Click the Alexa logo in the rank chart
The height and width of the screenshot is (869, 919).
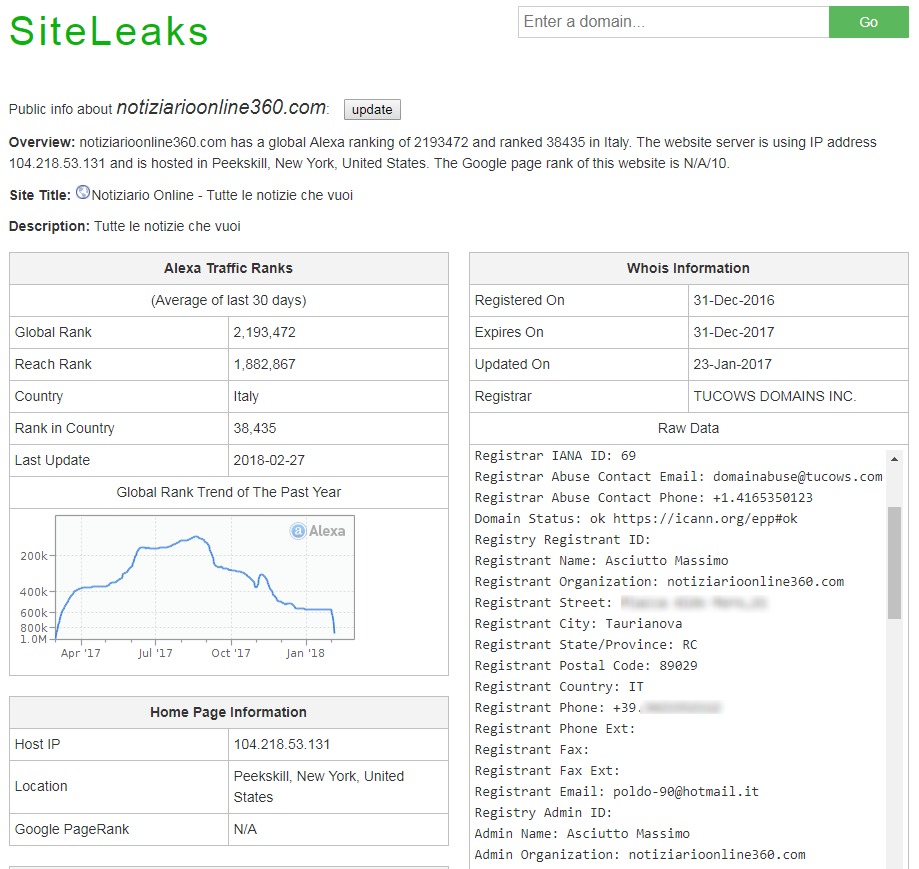[x=318, y=531]
